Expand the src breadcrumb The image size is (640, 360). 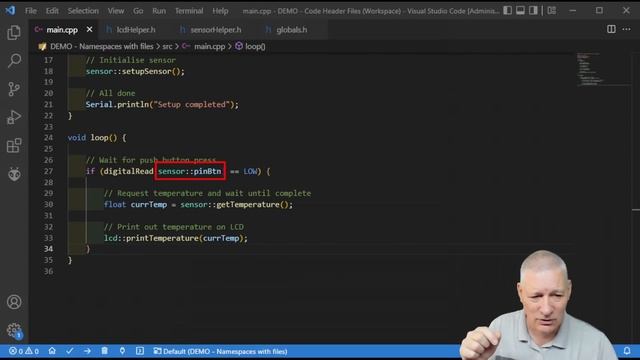pos(167,47)
